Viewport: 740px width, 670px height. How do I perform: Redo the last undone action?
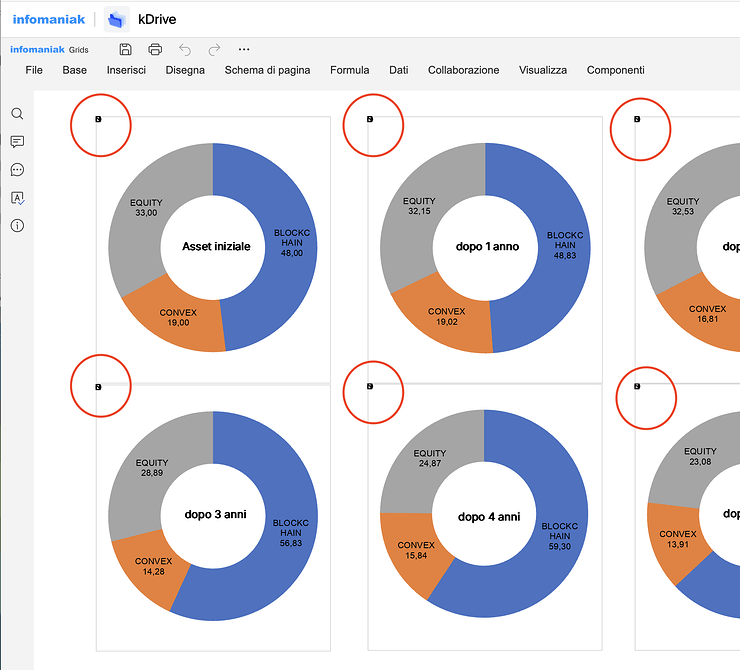coord(214,50)
